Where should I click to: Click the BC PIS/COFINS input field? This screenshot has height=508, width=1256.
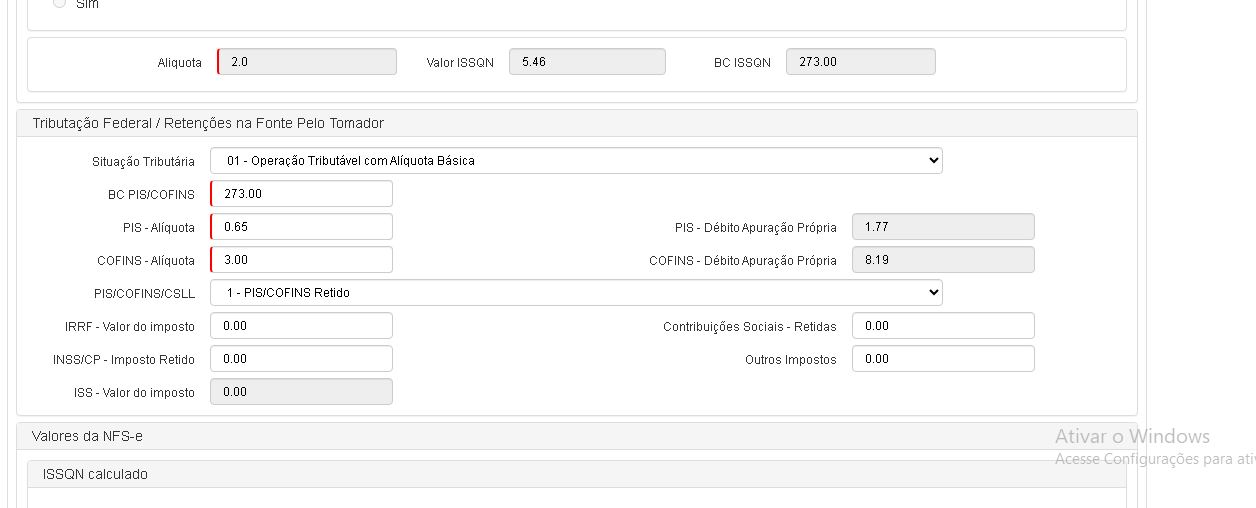pos(302,194)
